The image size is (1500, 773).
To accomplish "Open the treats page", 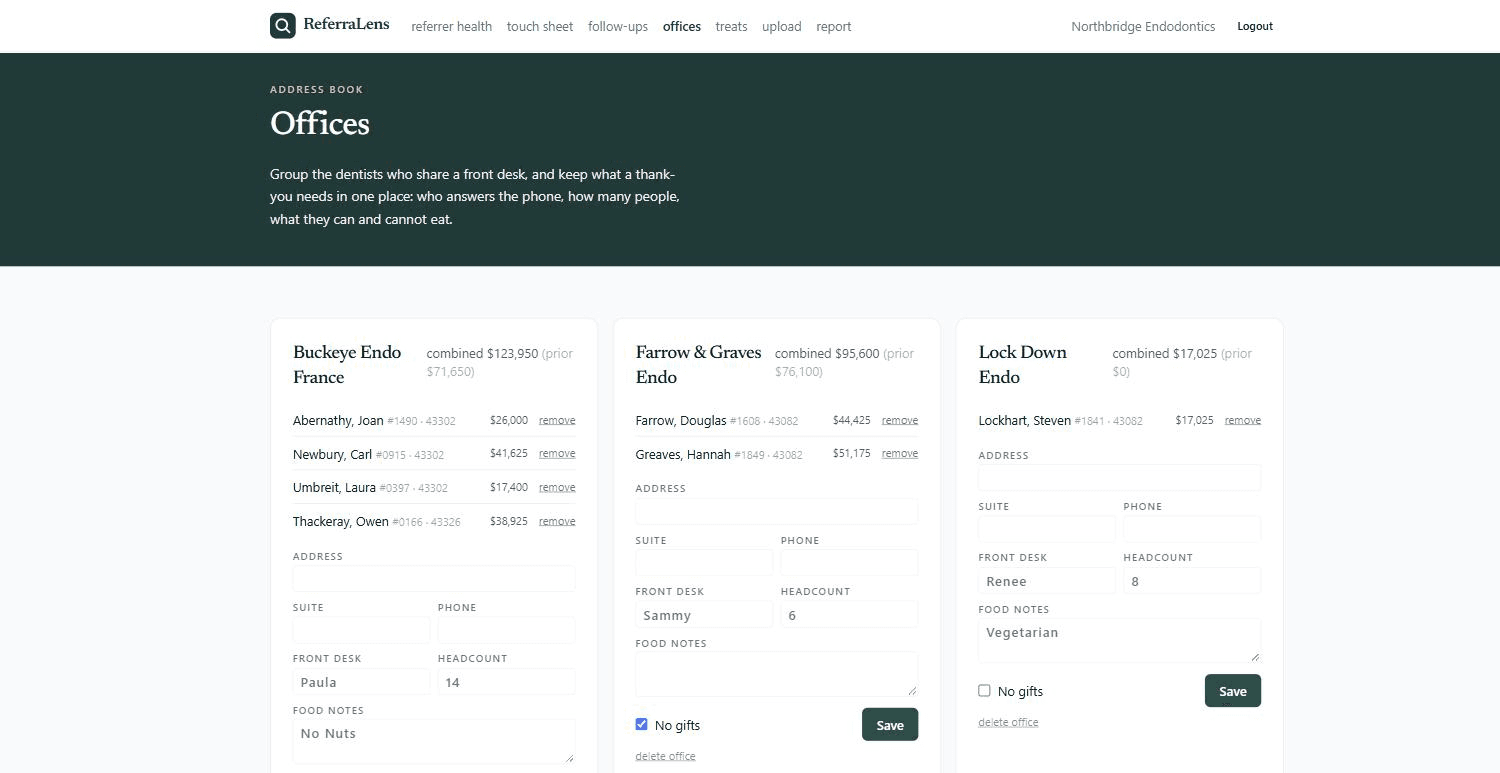I will pos(731,27).
